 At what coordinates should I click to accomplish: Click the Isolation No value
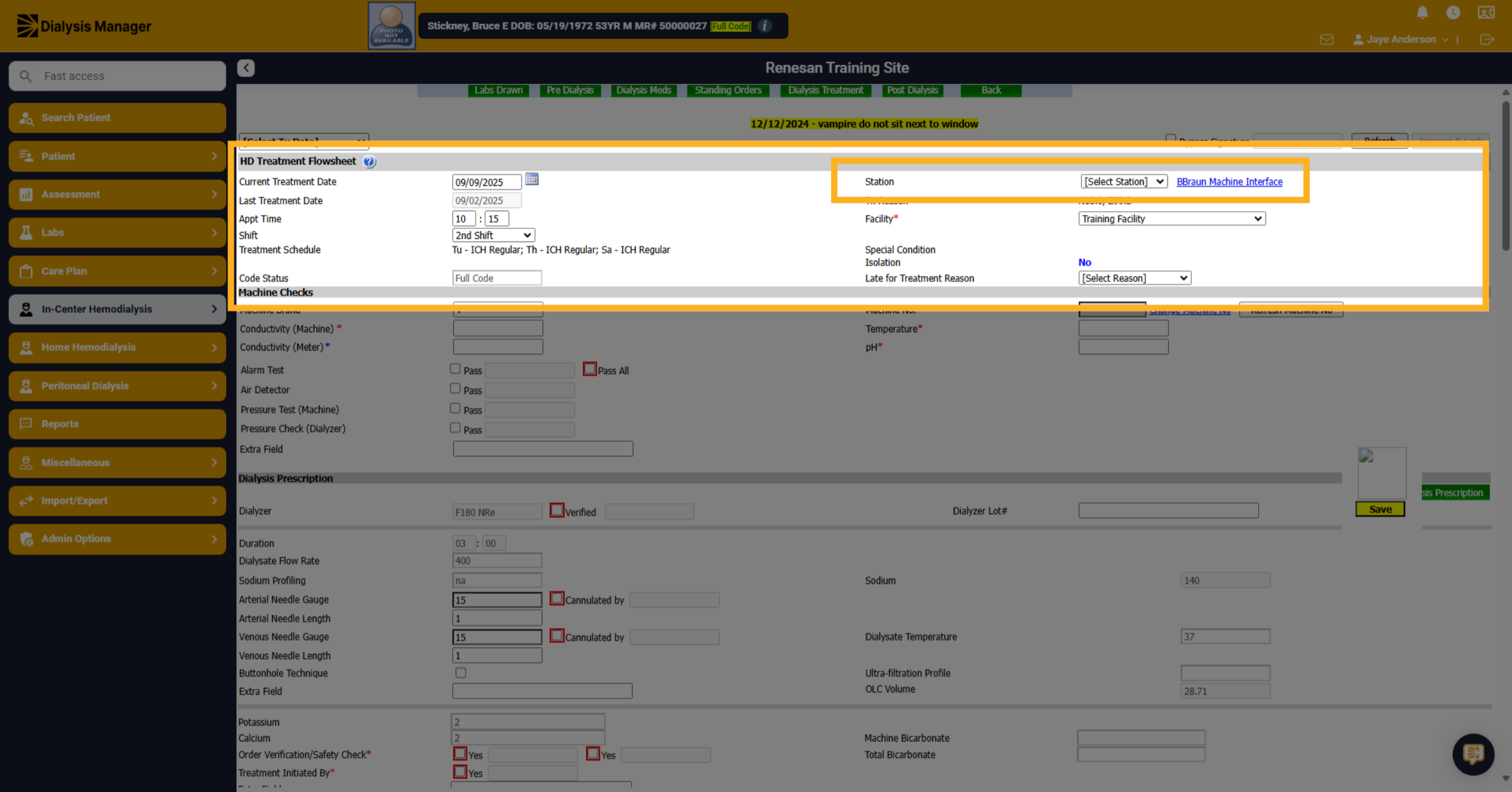(x=1084, y=263)
